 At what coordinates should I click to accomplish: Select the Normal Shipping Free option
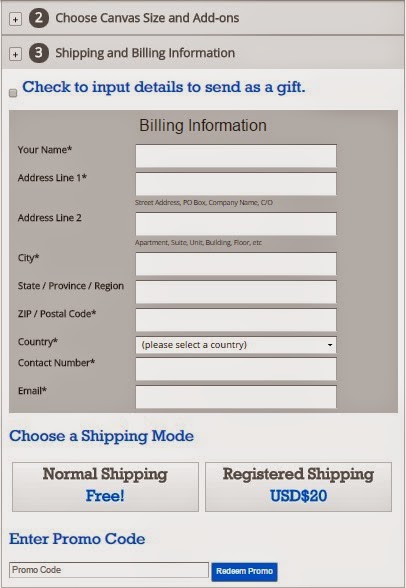[x=105, y=486]
